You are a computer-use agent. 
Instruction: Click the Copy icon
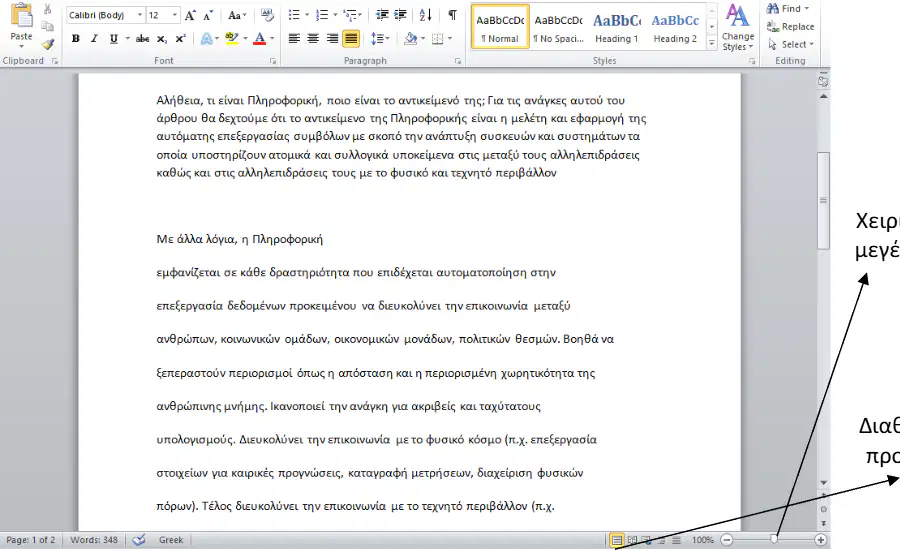point(48,26)
